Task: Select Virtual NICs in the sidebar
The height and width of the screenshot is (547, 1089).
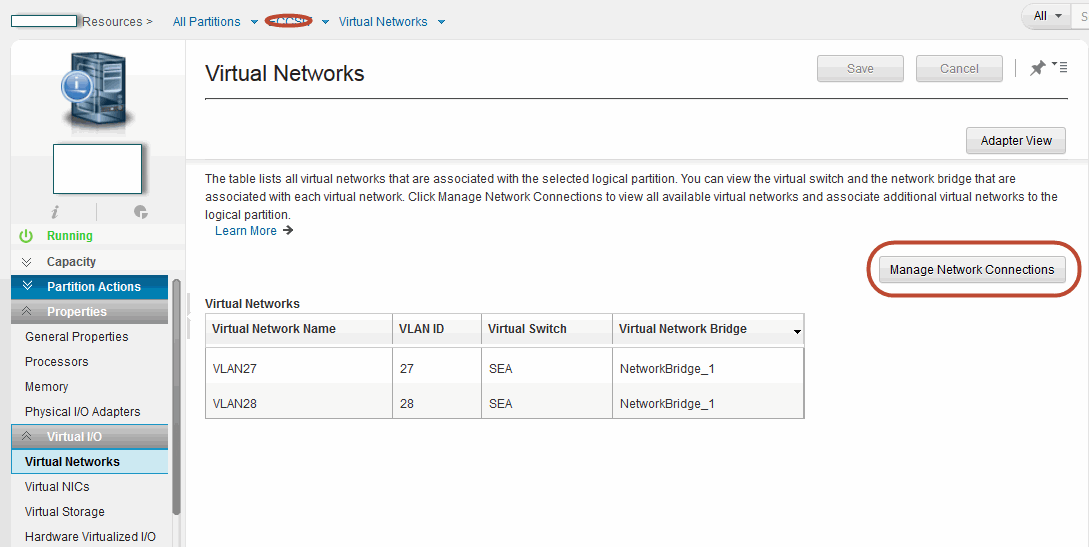Action: pos(57,487)
